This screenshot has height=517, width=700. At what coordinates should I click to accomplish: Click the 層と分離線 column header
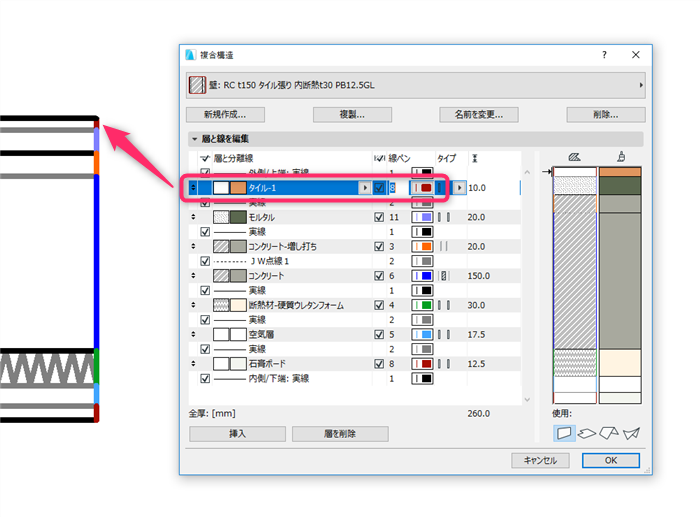pyautogui.click(x=233, y=158)
